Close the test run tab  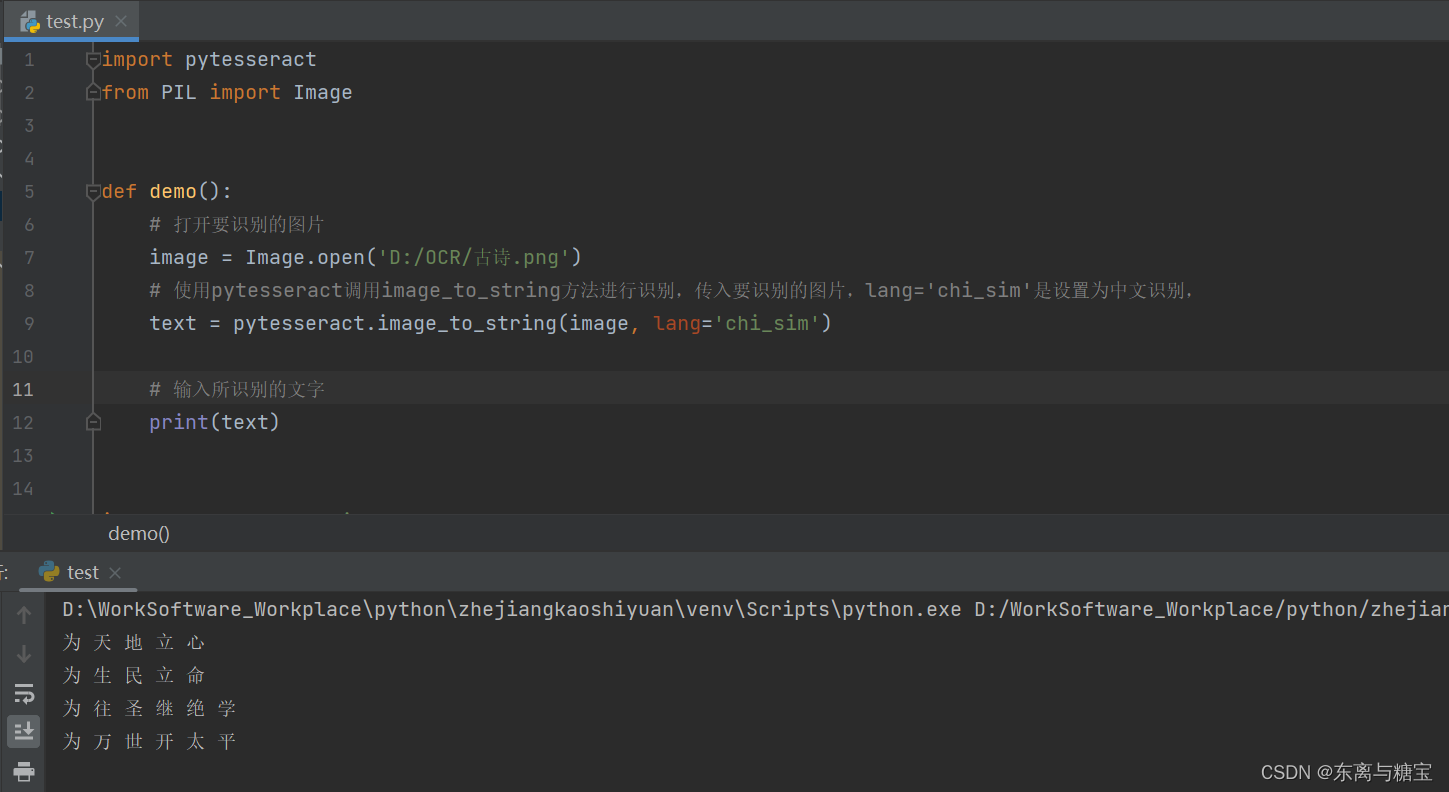[x=115, y=573]
